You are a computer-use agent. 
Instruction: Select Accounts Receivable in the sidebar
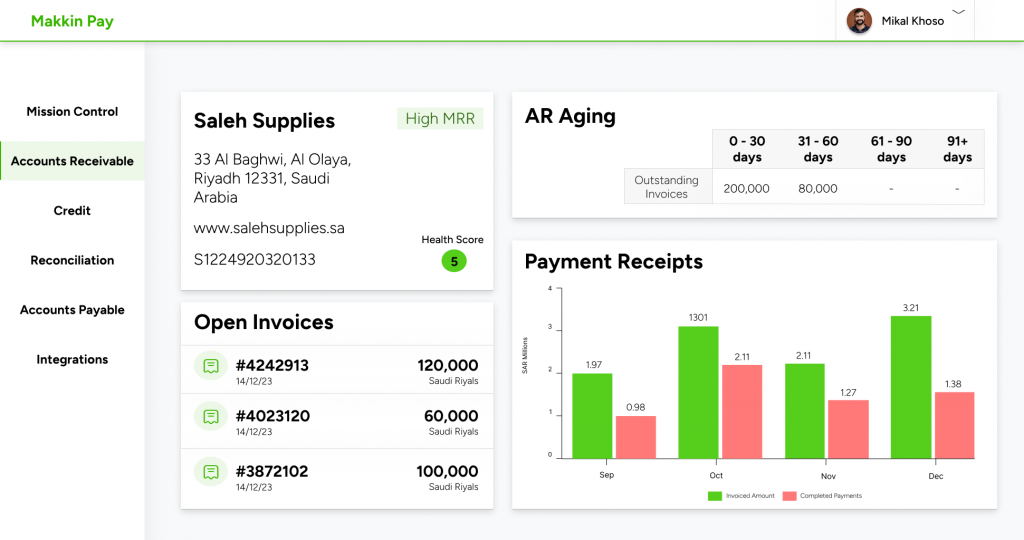pyautogui.click(x=72, y=161)
